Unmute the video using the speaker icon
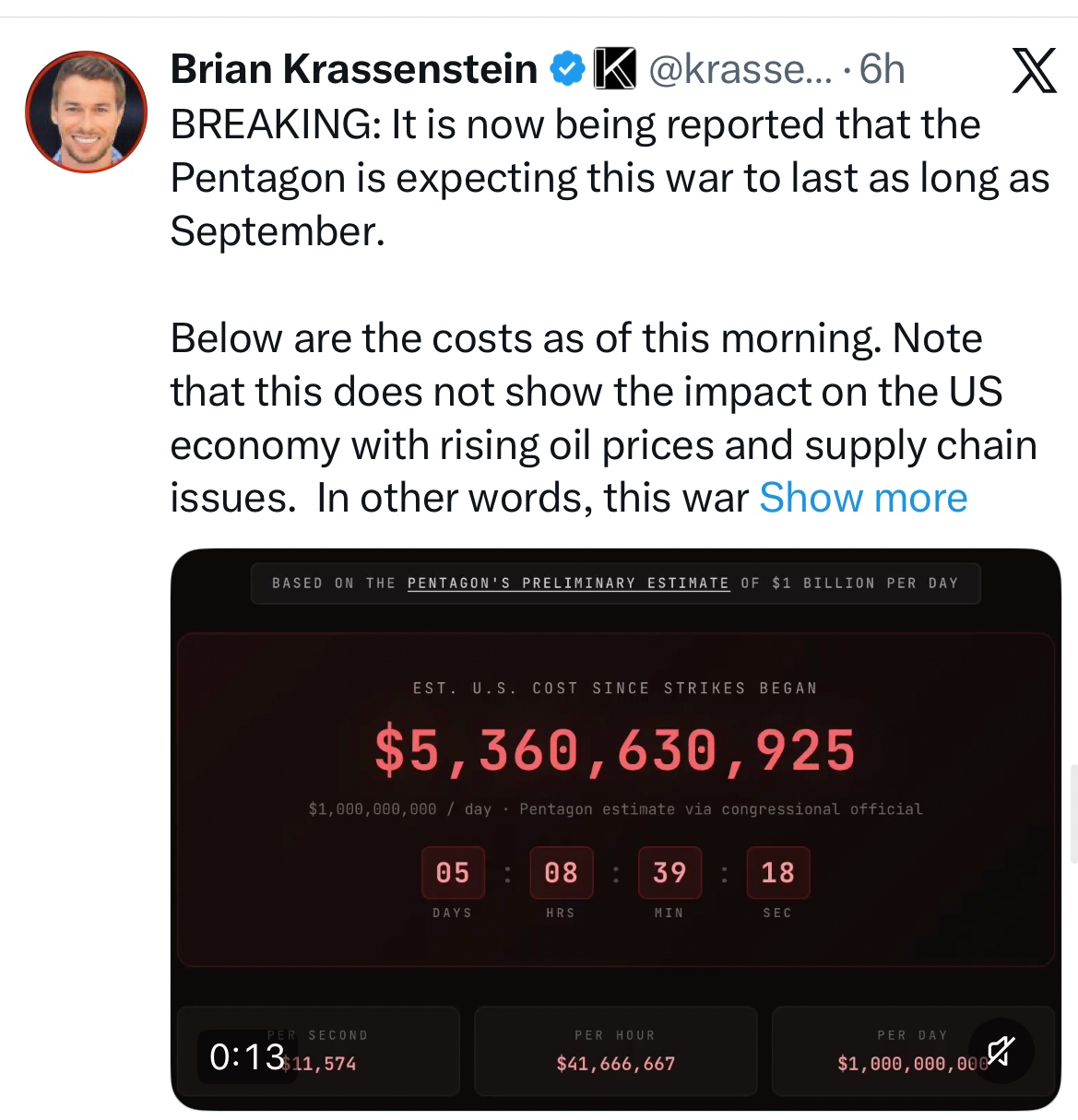The width and height of the screenshot is (1078, 1120). 1001,1051
